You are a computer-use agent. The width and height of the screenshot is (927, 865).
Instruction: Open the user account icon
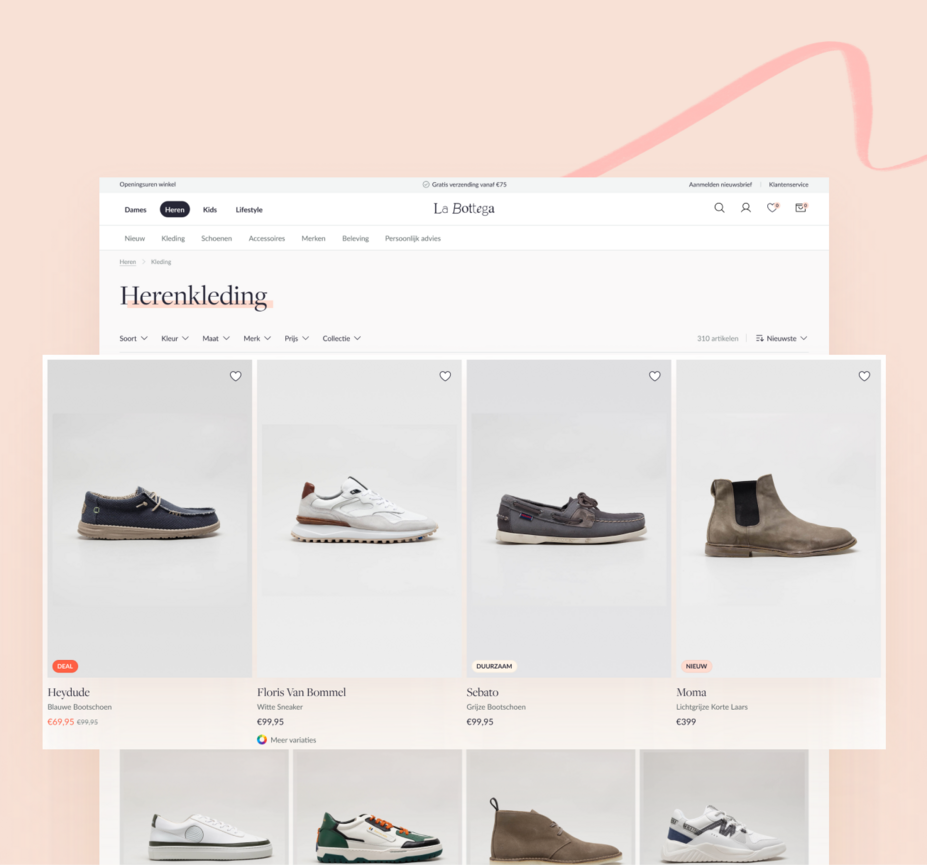click(x=745, y=208)
